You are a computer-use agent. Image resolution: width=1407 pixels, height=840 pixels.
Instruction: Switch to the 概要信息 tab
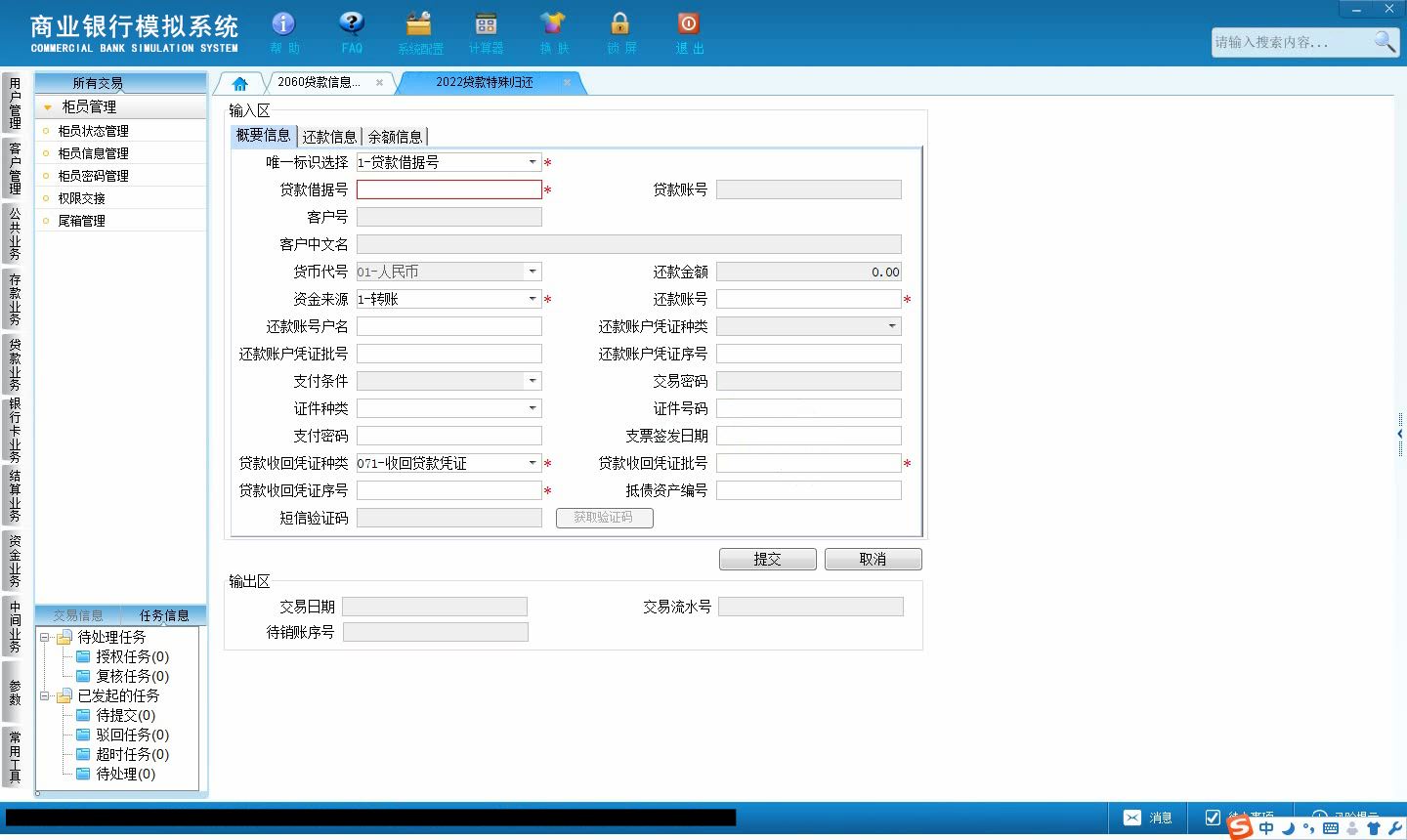point(264,136)
